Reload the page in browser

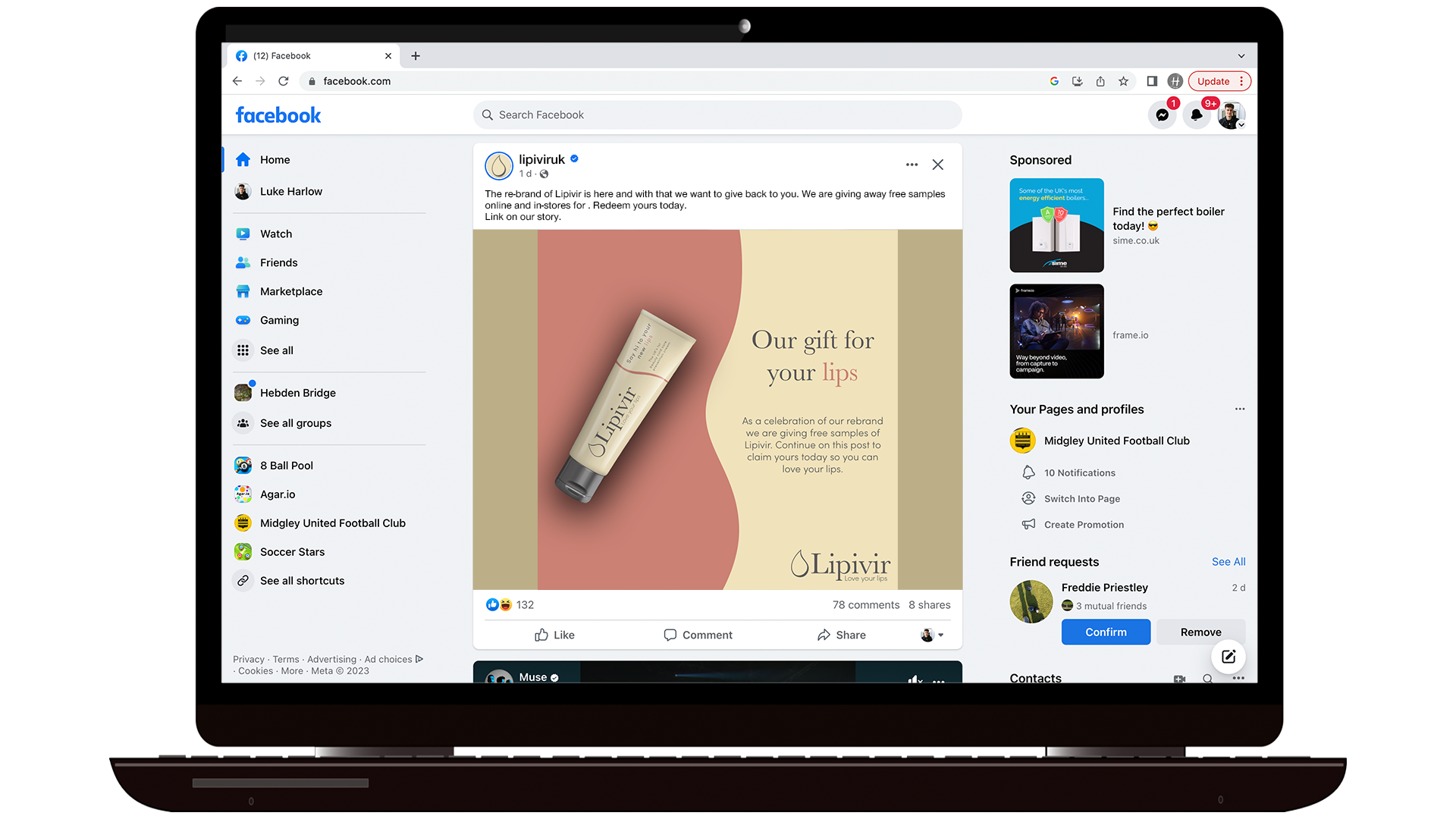coord(283,81)
